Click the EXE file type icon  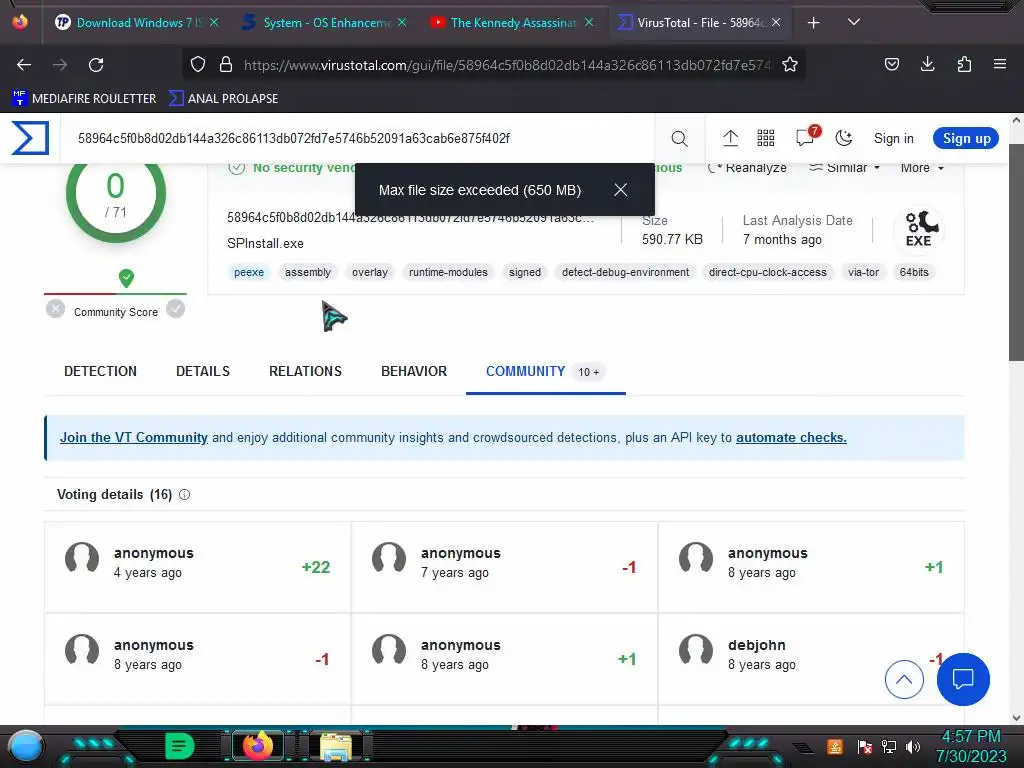tap(918, 229)
